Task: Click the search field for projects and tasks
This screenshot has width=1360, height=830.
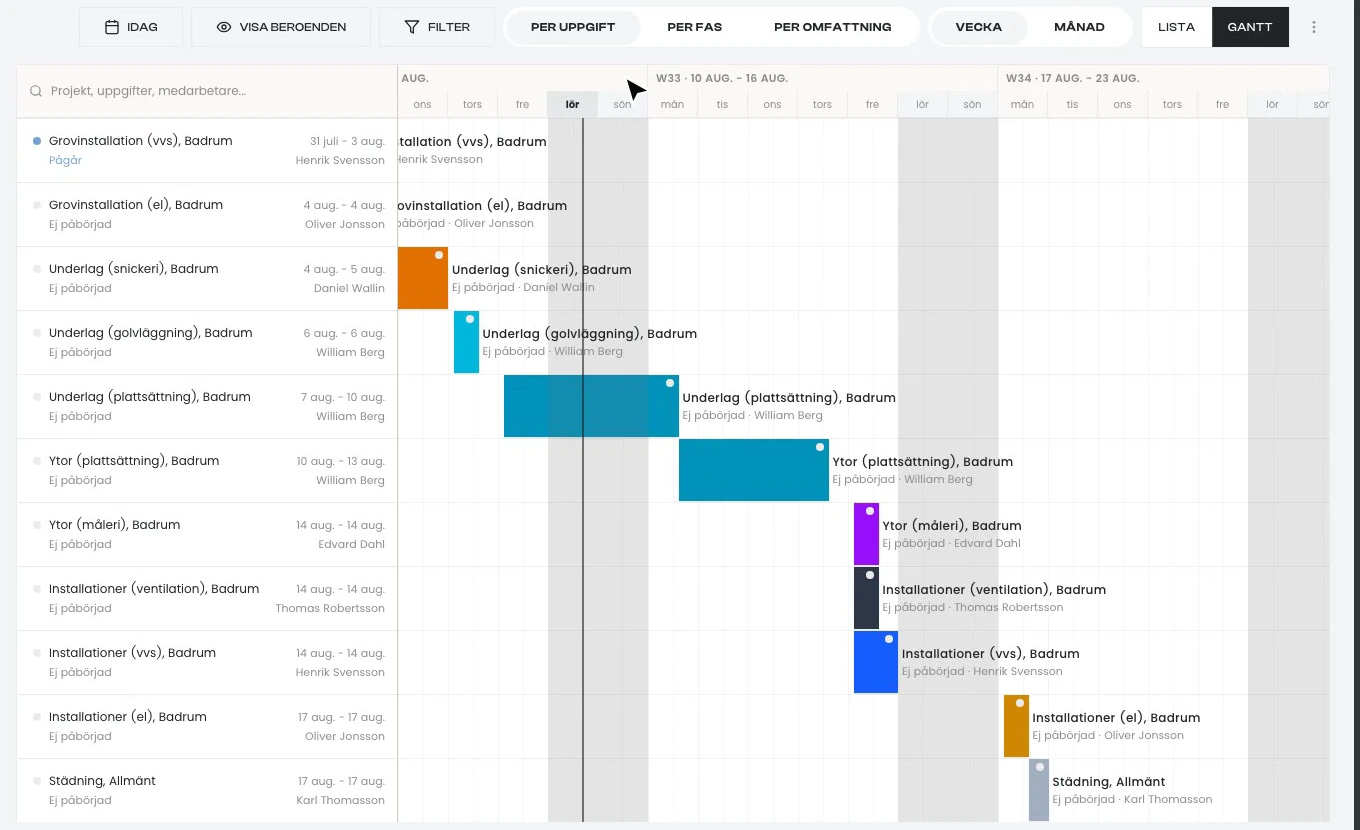Action: [x=207, y=91]
